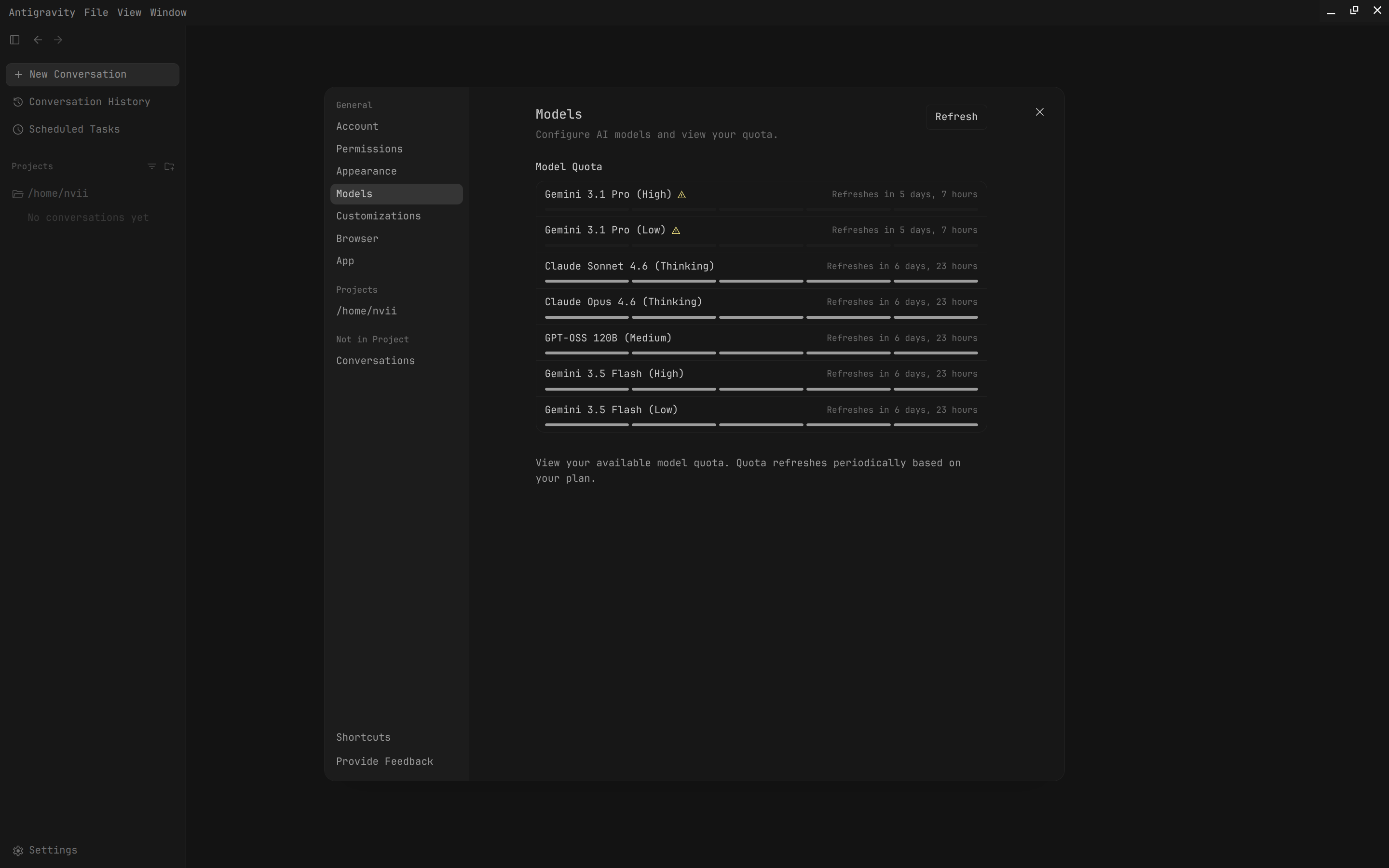Viewport: 1389px width, 868px height.
Task: Go forward with the right arrow
Action: [58, 40]
